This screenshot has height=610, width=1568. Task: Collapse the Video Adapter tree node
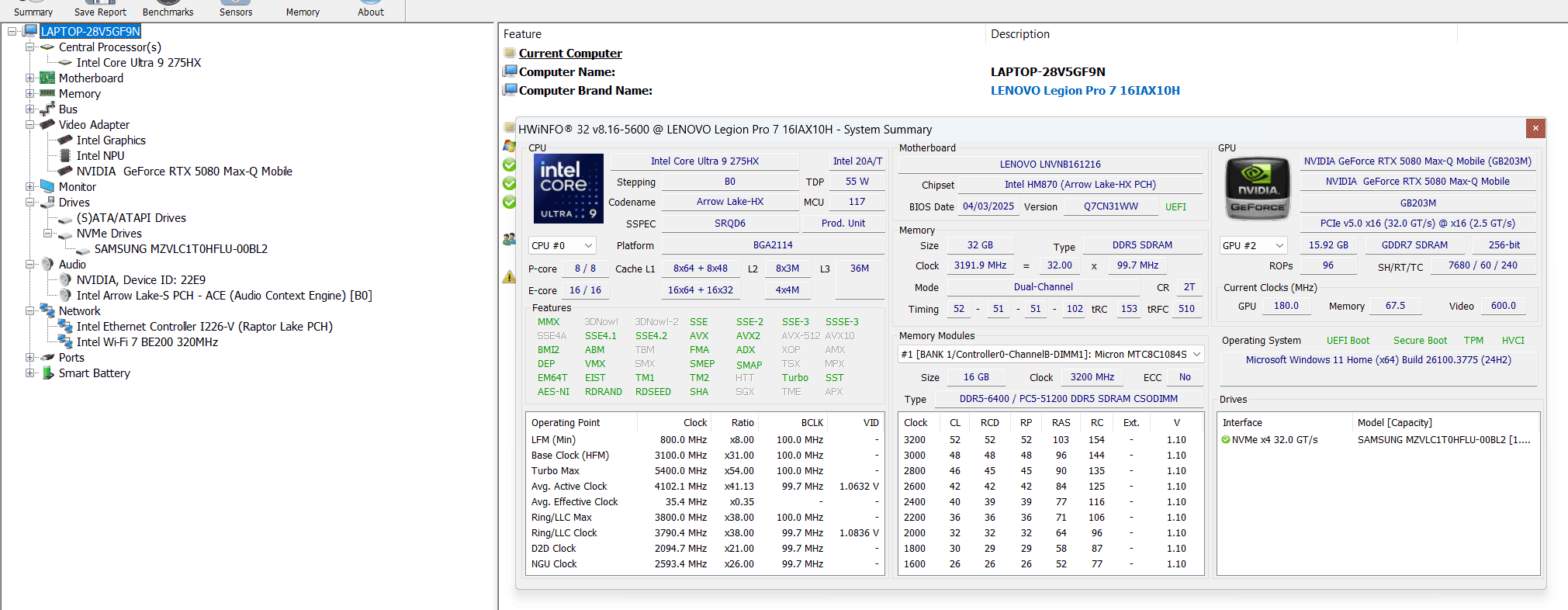tap(29, 124)
